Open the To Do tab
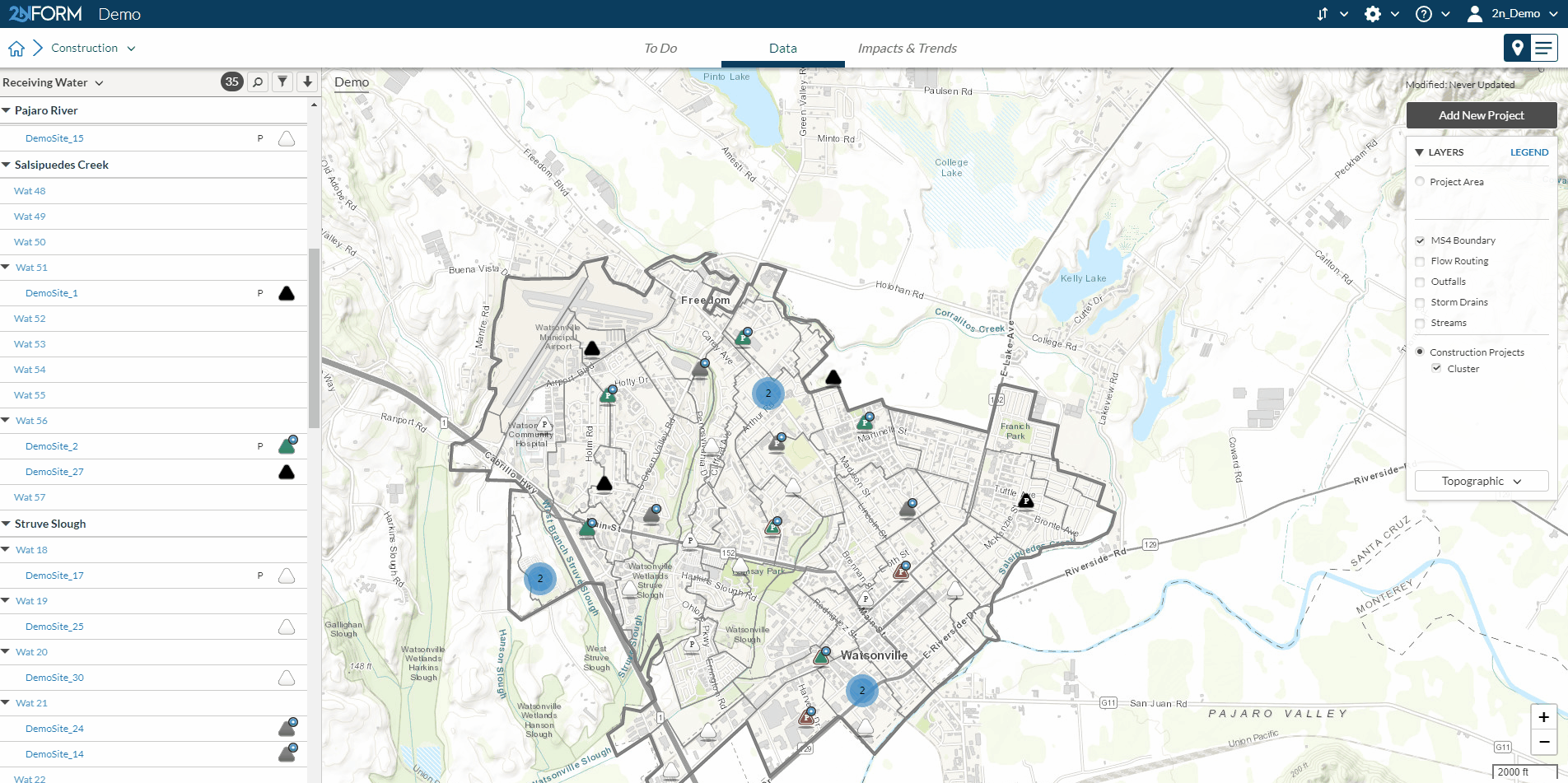 660,49
